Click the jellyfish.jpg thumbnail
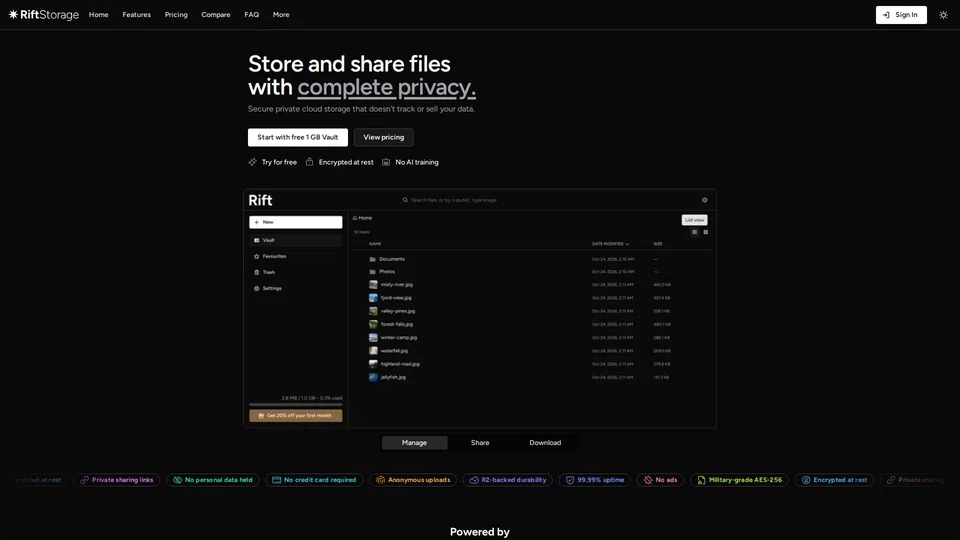The width and height of the screenshot is (960, 540). click(x=373, y=377)
